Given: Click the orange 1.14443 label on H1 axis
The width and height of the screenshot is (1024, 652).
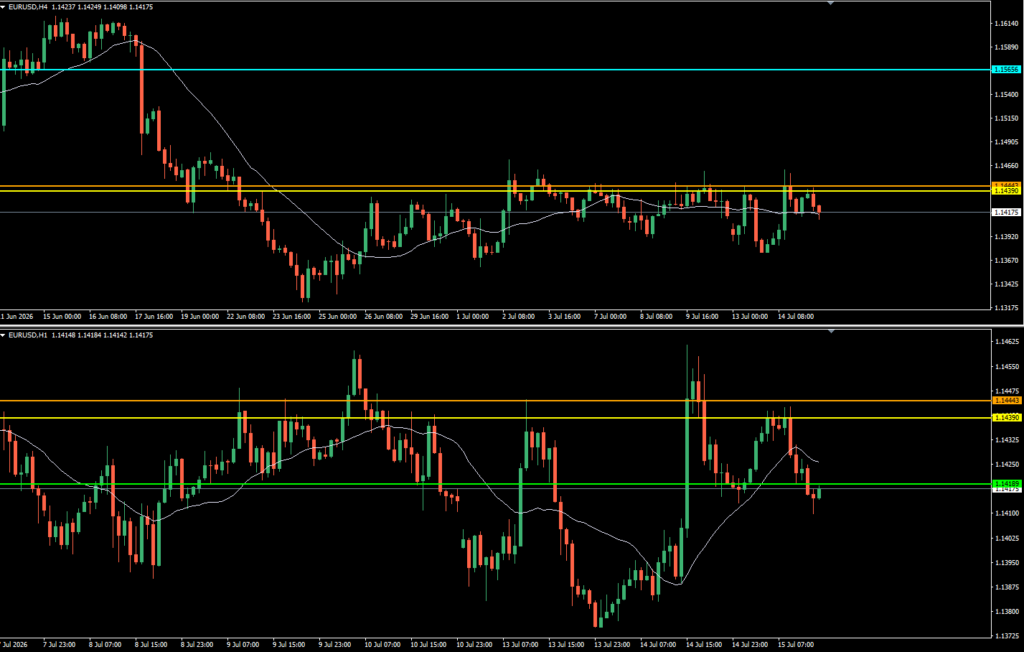Looking at the screenshot, I should click(x=1005, y=400).
